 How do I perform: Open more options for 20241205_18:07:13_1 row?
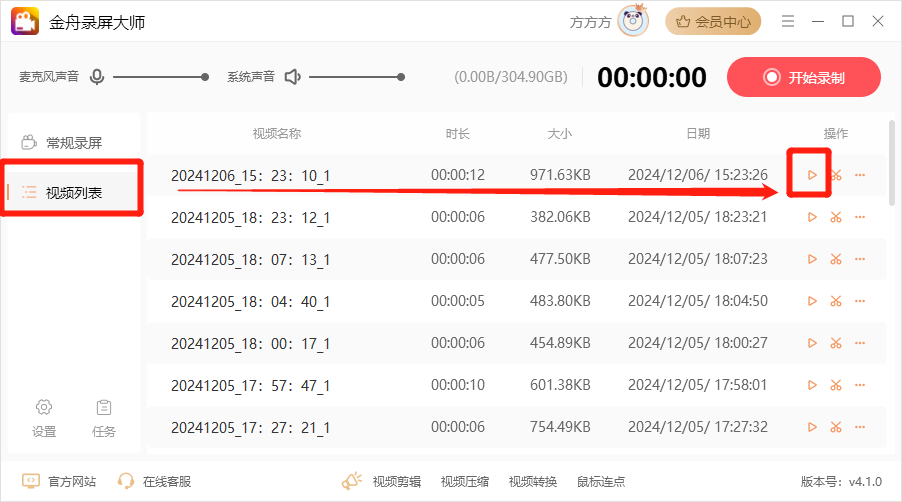(860, 259)
